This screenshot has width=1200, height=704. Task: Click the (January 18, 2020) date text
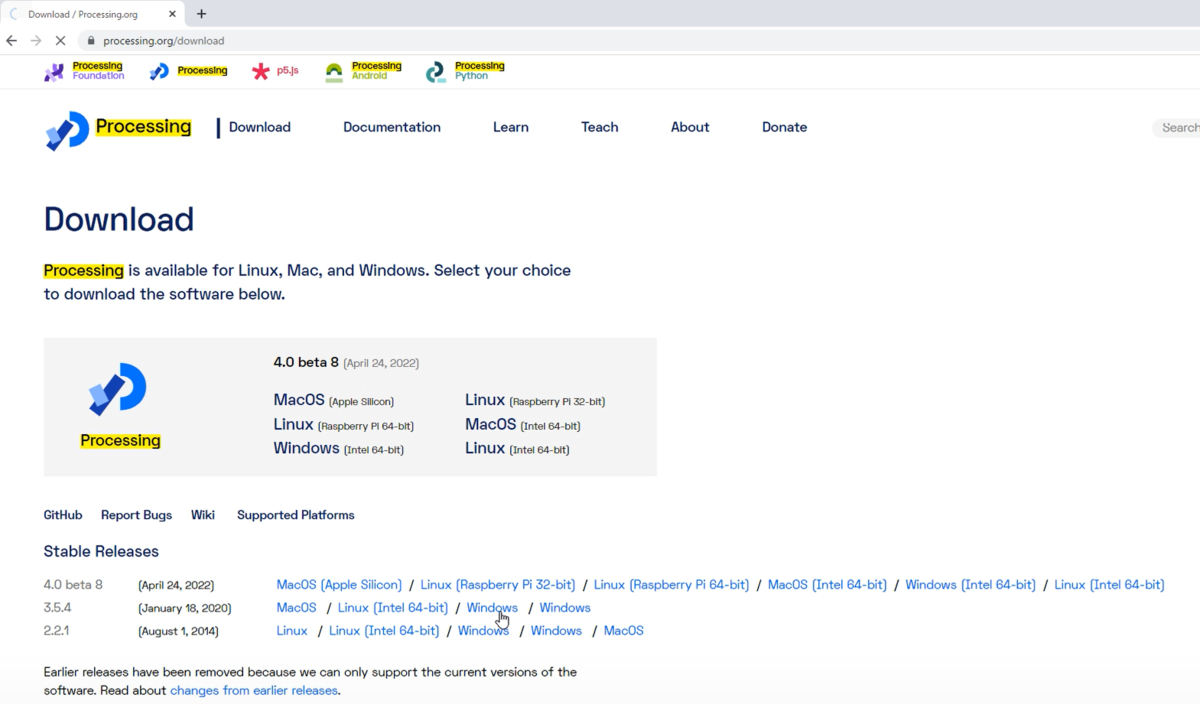[185, 608]
